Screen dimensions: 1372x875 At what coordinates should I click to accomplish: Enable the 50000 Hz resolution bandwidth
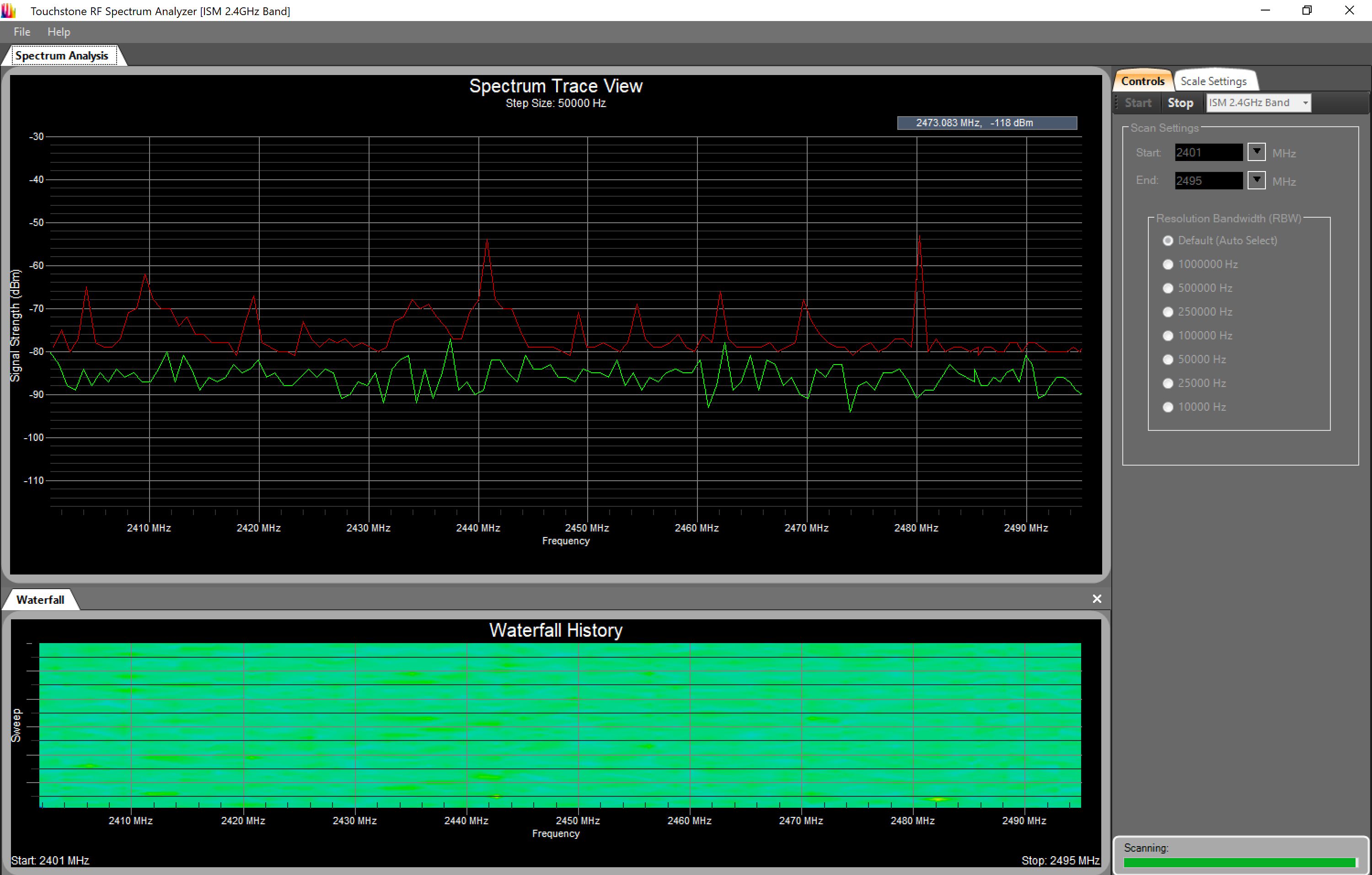click(1168, 359)
